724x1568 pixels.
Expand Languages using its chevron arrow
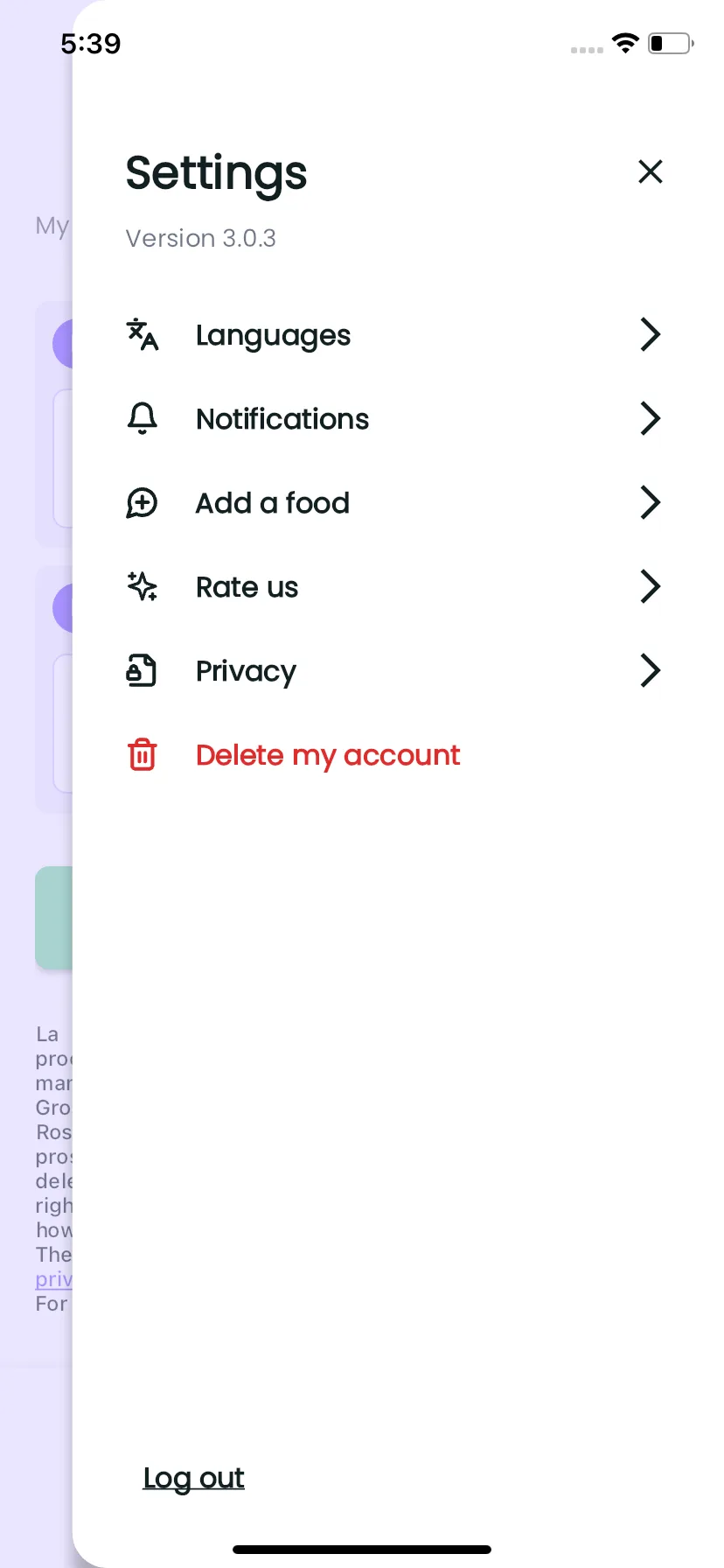(650, 334)
